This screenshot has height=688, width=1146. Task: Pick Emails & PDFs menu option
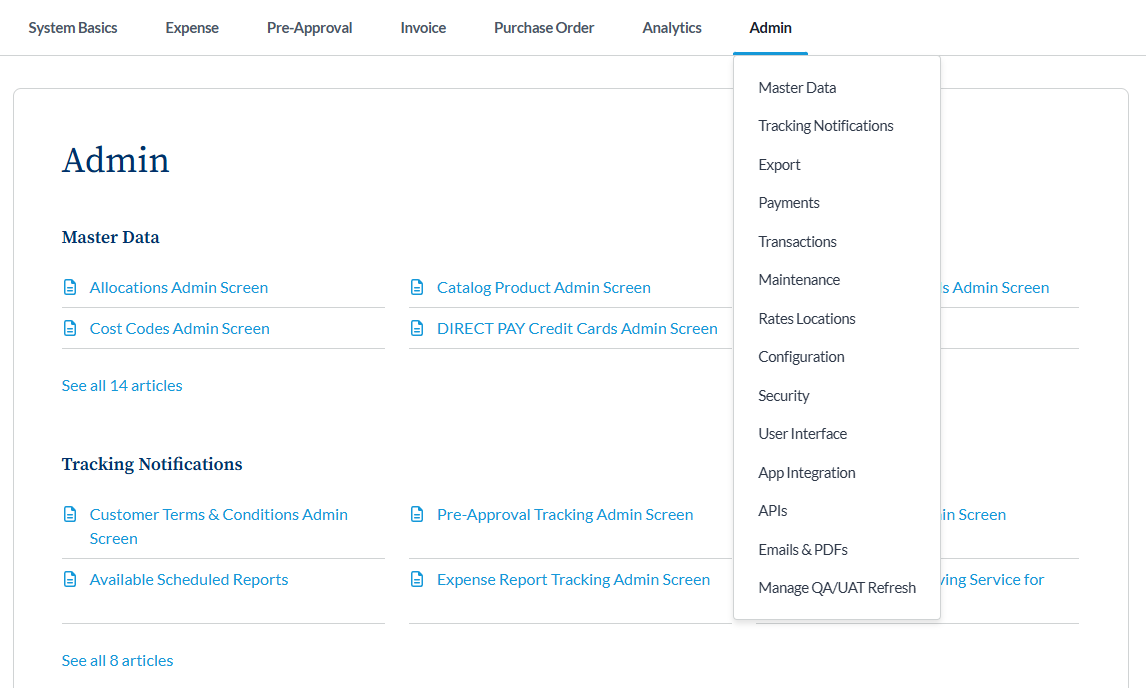click(803, 550)
